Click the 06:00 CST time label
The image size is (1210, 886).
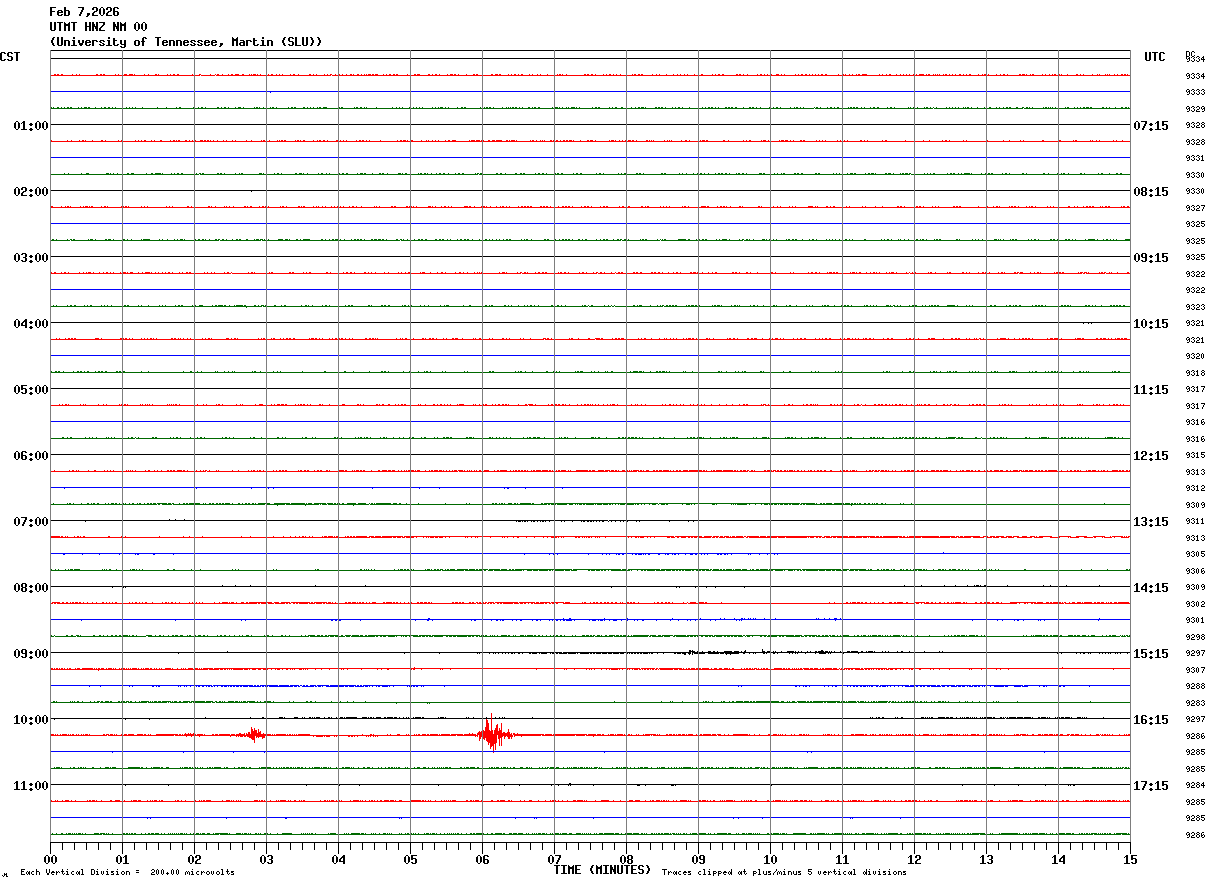[x=31, y=455]
